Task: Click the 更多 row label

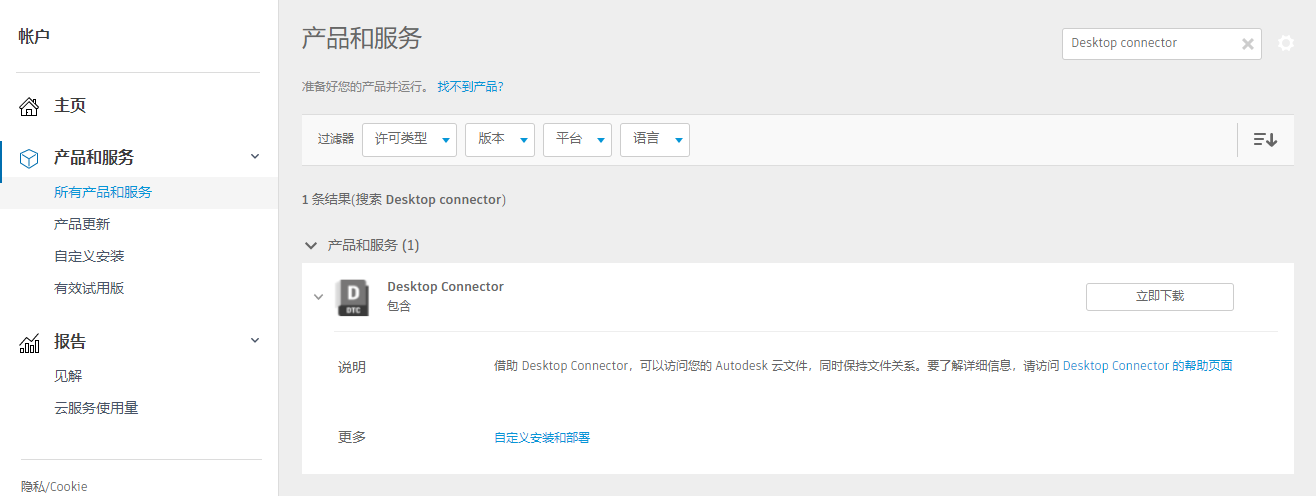Action: click(352, 437)
